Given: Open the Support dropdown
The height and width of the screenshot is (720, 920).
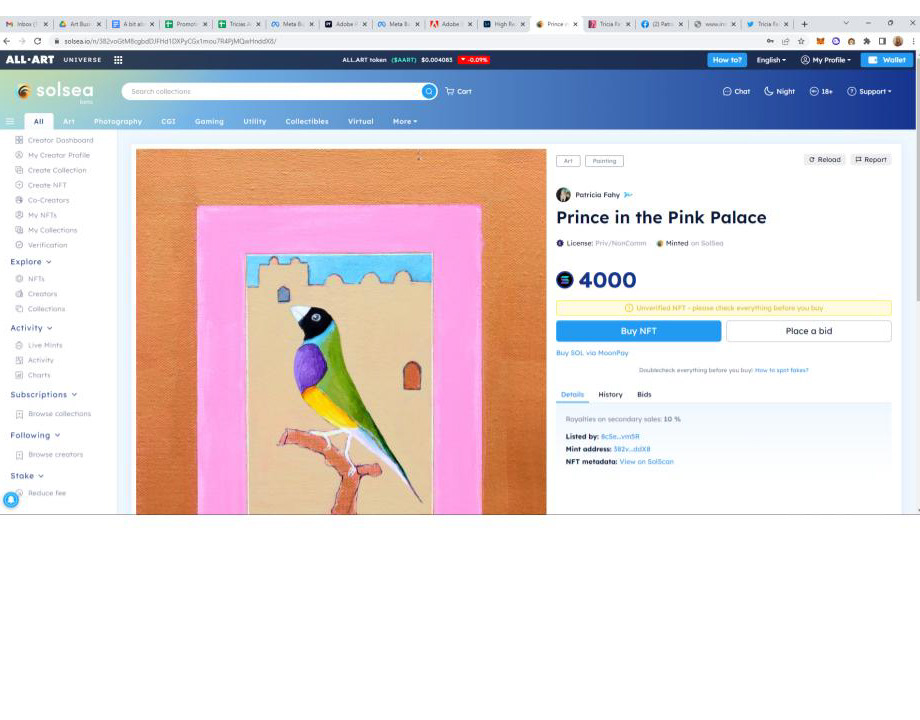Looking at the screenshot, I should point(869,92).
